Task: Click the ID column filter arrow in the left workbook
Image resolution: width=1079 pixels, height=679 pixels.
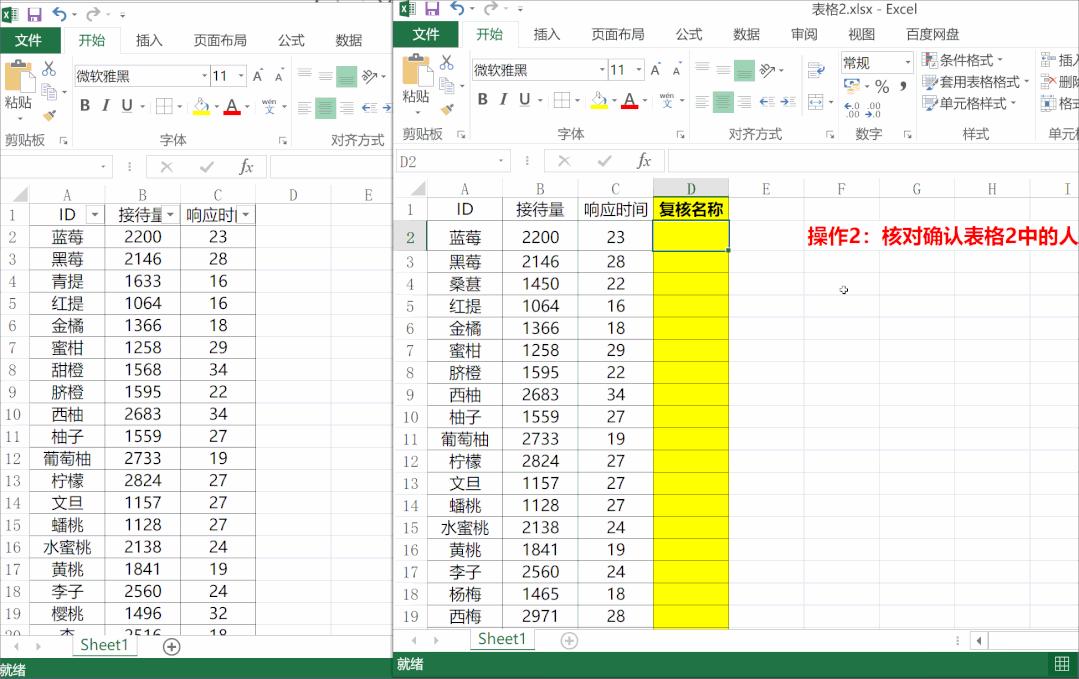Action: point(93,214)
